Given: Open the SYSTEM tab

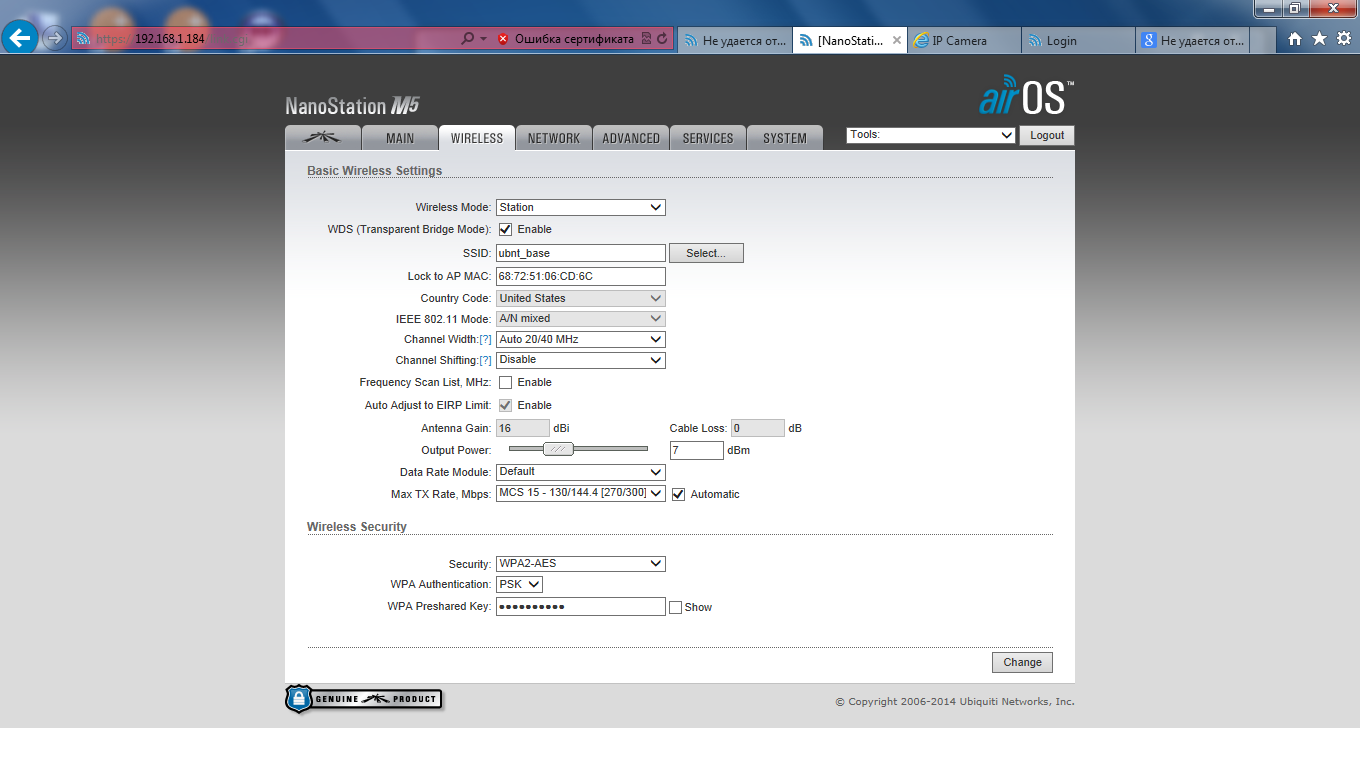Looking at the screenshot, I should click(785, 138).
